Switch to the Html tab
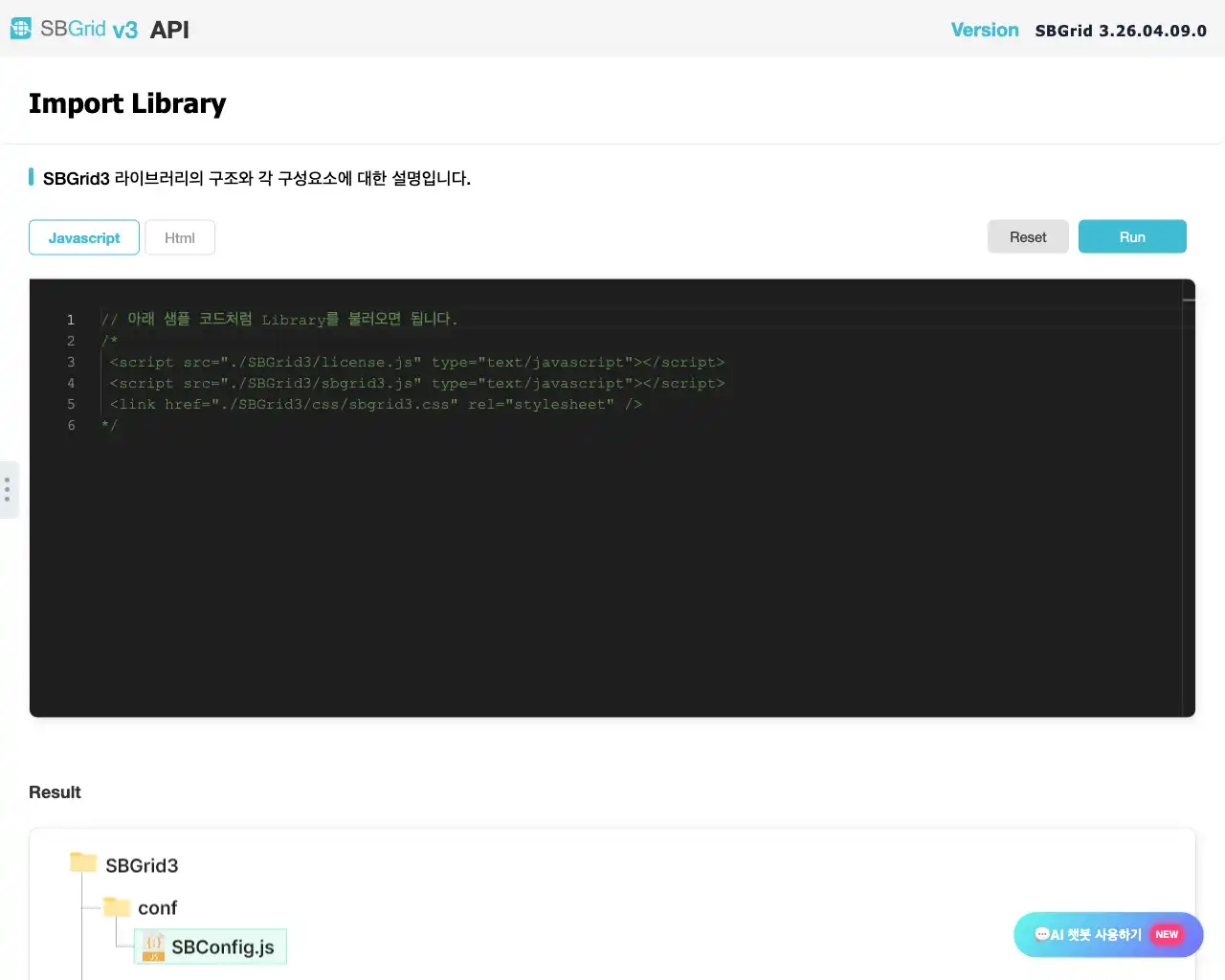Viewport: 1225px width, 980px height. pyautogui.click(x=180, y=237)
